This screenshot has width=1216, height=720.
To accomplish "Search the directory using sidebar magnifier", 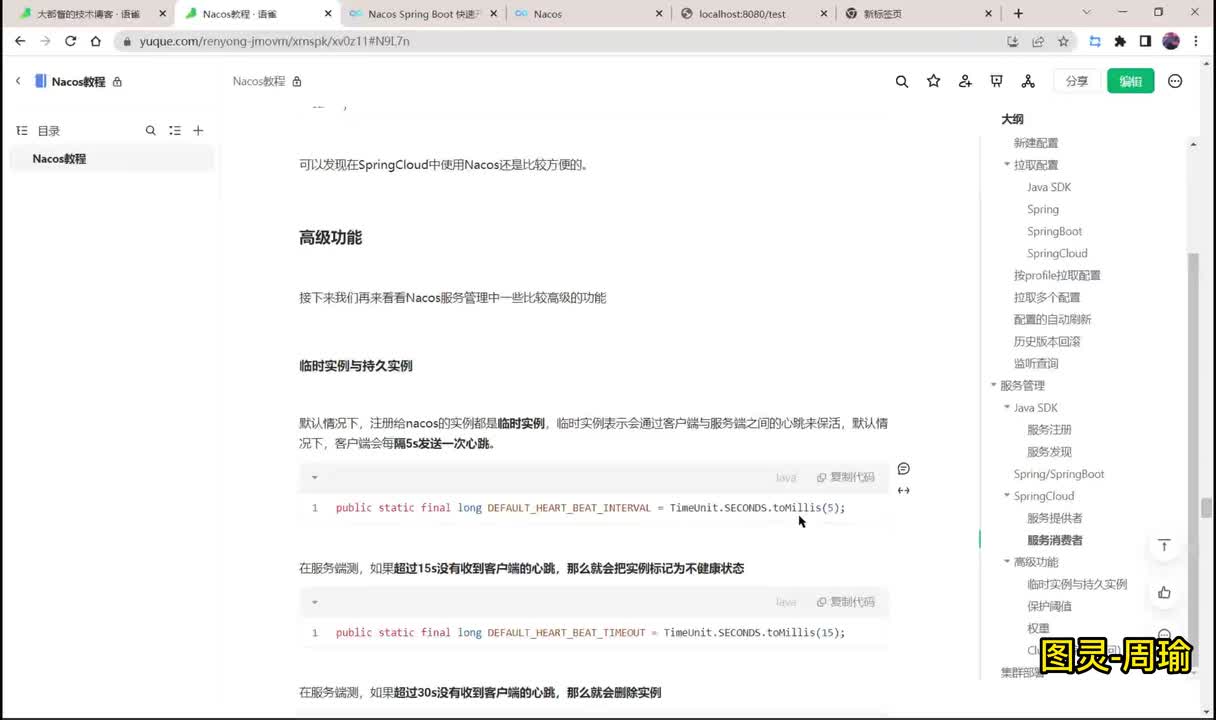I will click(x=151, y=130).
